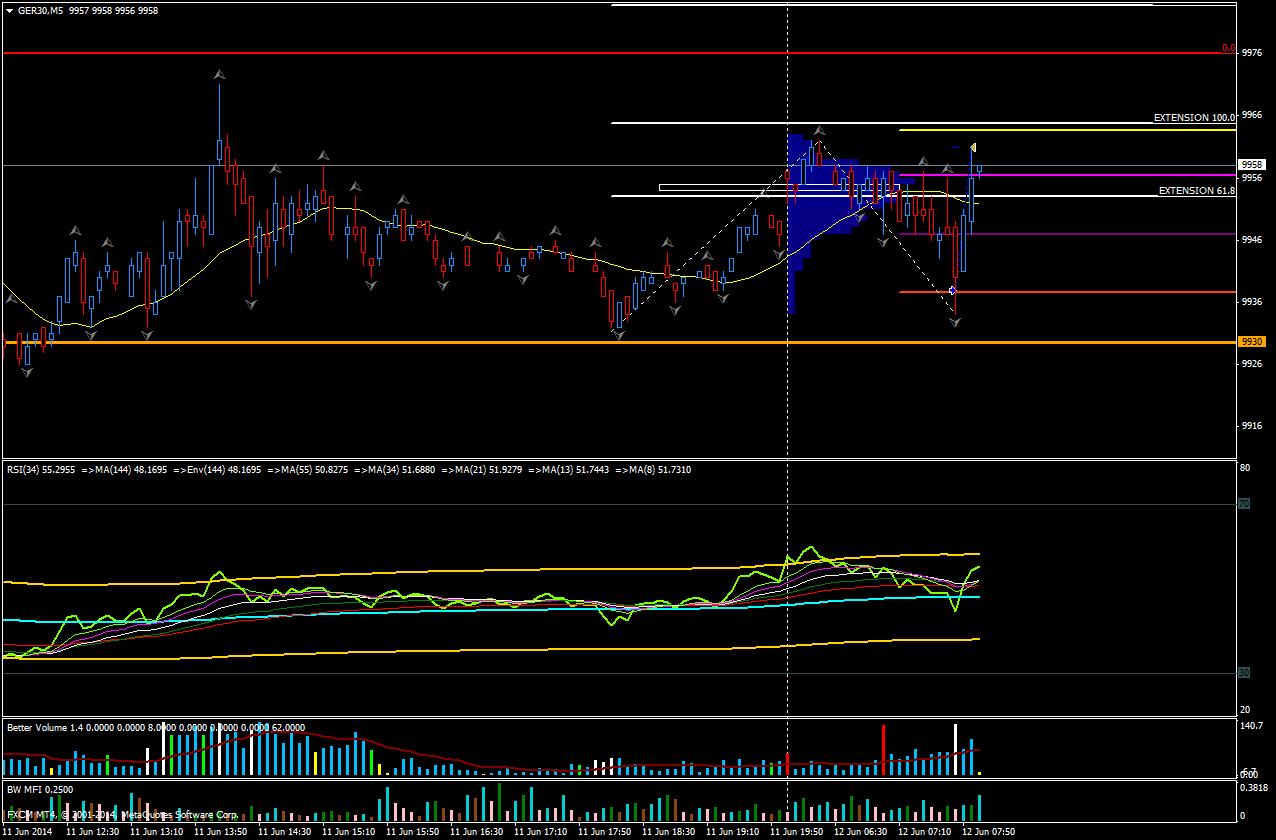Select the red 0.0 level label
Viewport: 1276px width, 840px height.
coord(1229,48)
